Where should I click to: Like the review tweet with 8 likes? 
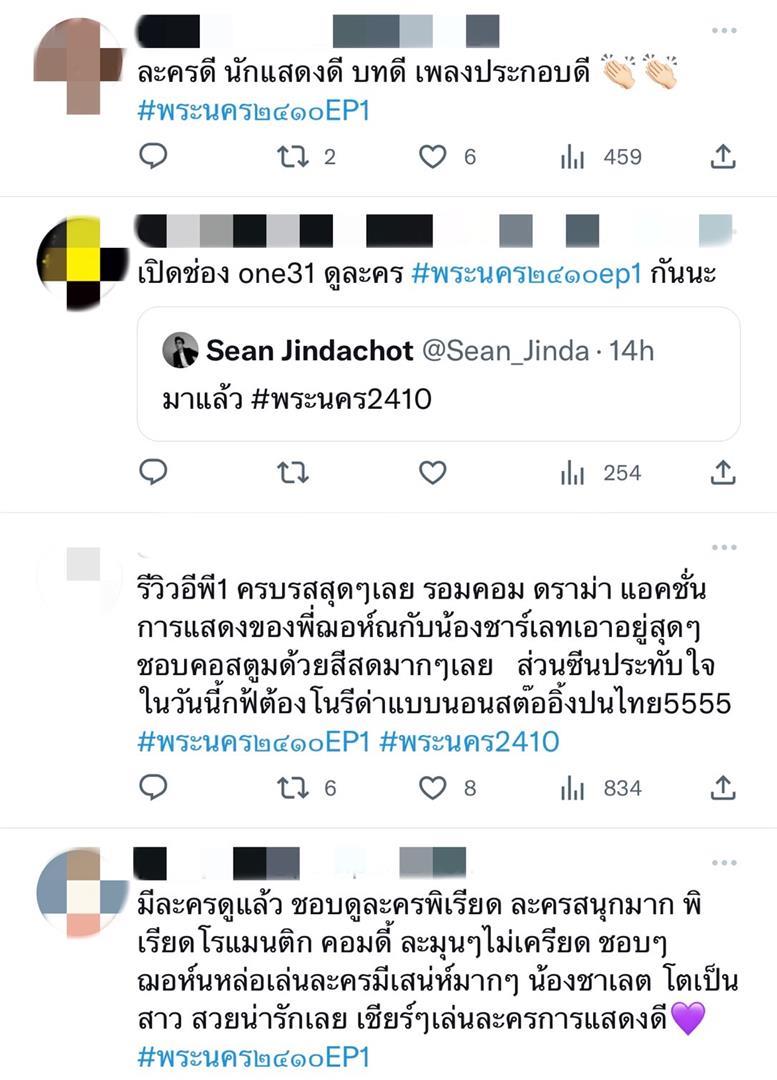click(x=433, y=788)
